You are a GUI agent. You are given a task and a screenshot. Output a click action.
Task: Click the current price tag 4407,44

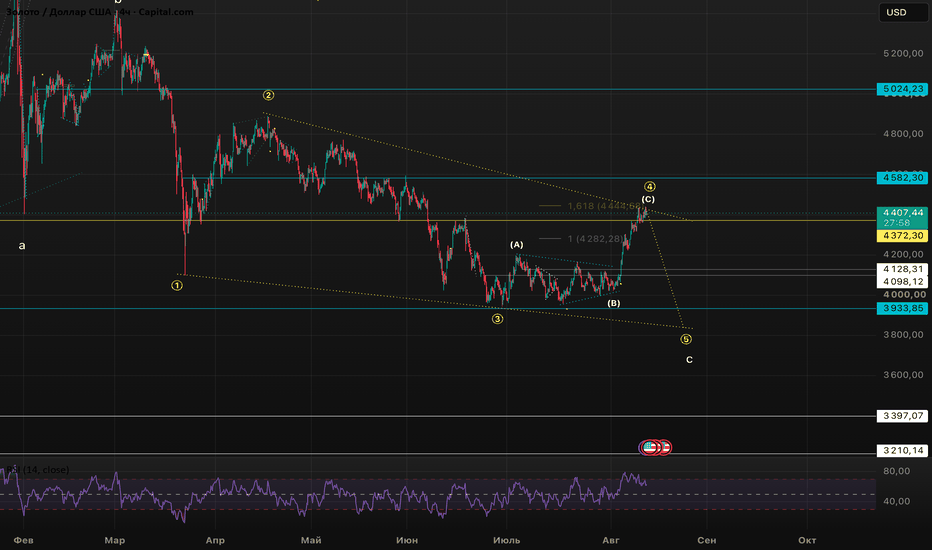pyautogui.click(x=902, y=212)
